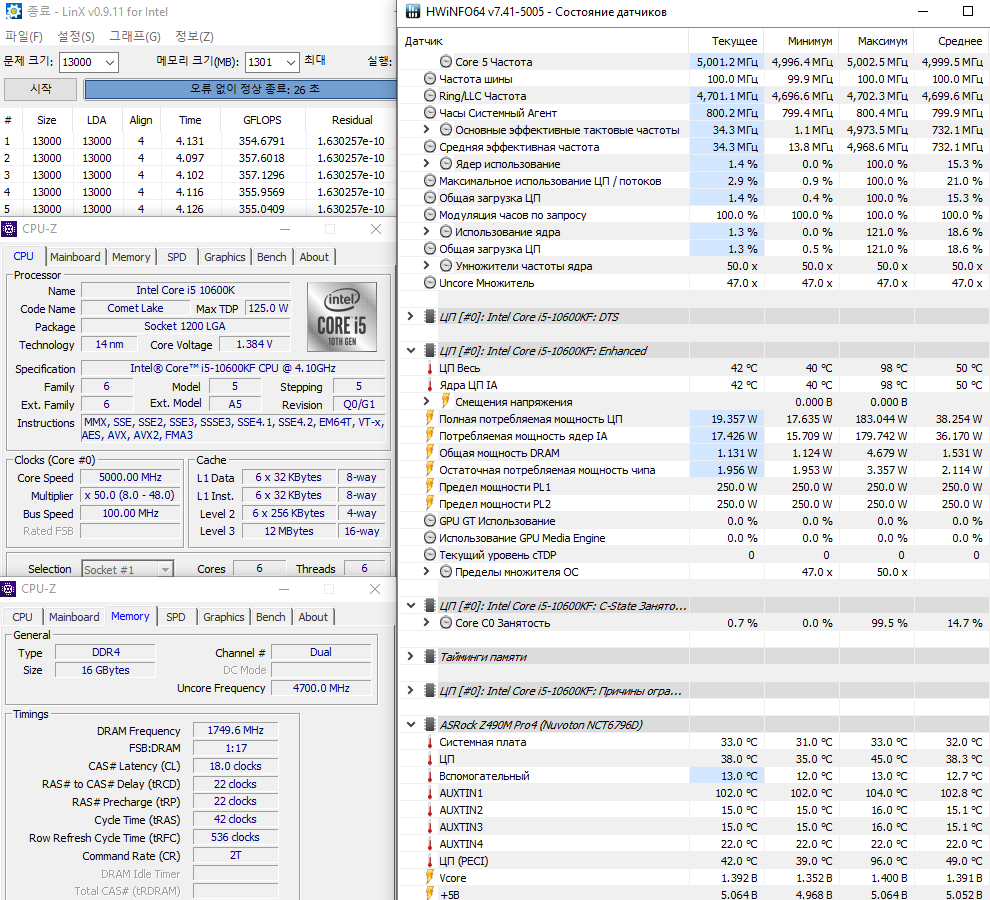Click the HWiNFO64 title bar icon
The width and height of the screenshot is (990, 900).
(412, 11)
